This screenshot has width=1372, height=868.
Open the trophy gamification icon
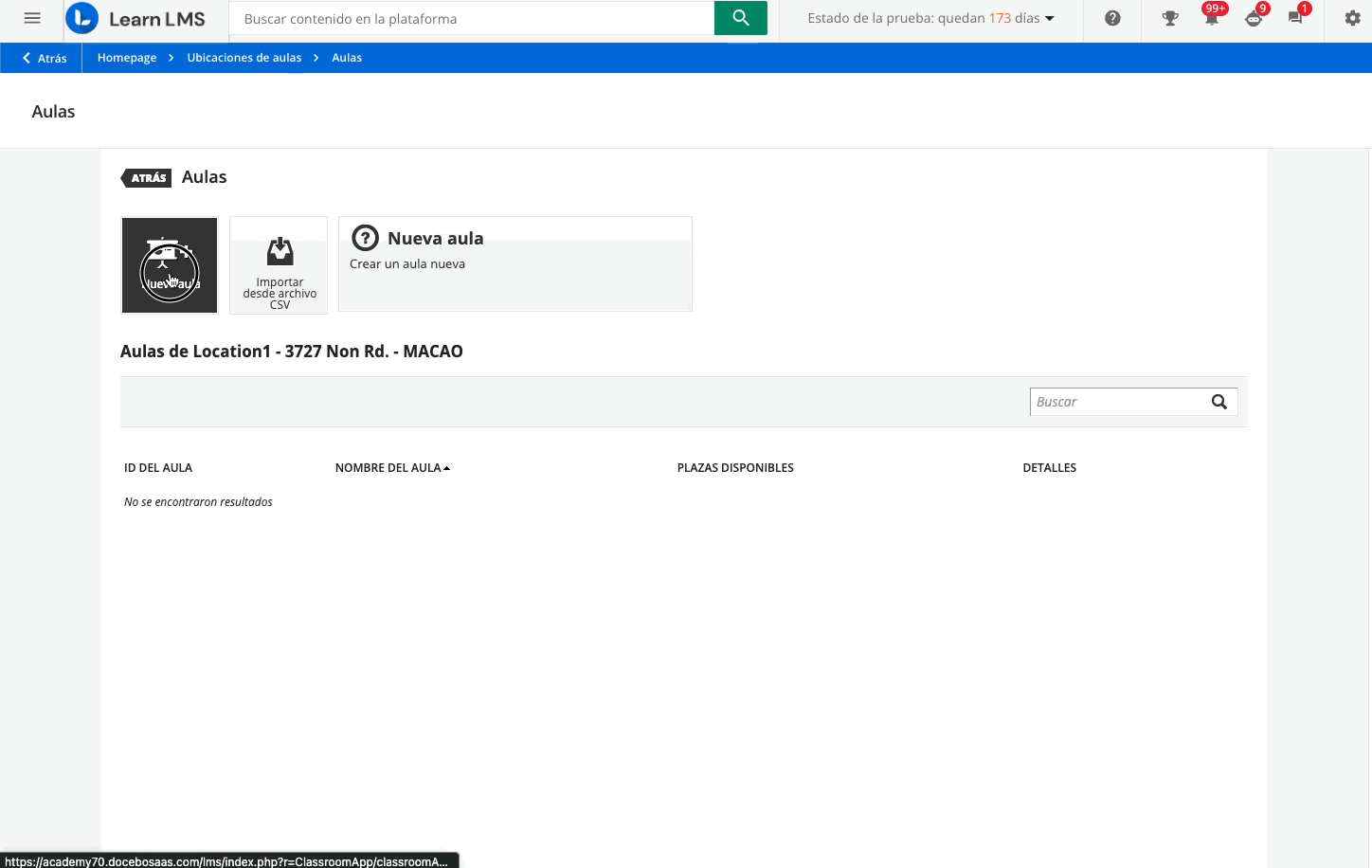(1170, 18)
